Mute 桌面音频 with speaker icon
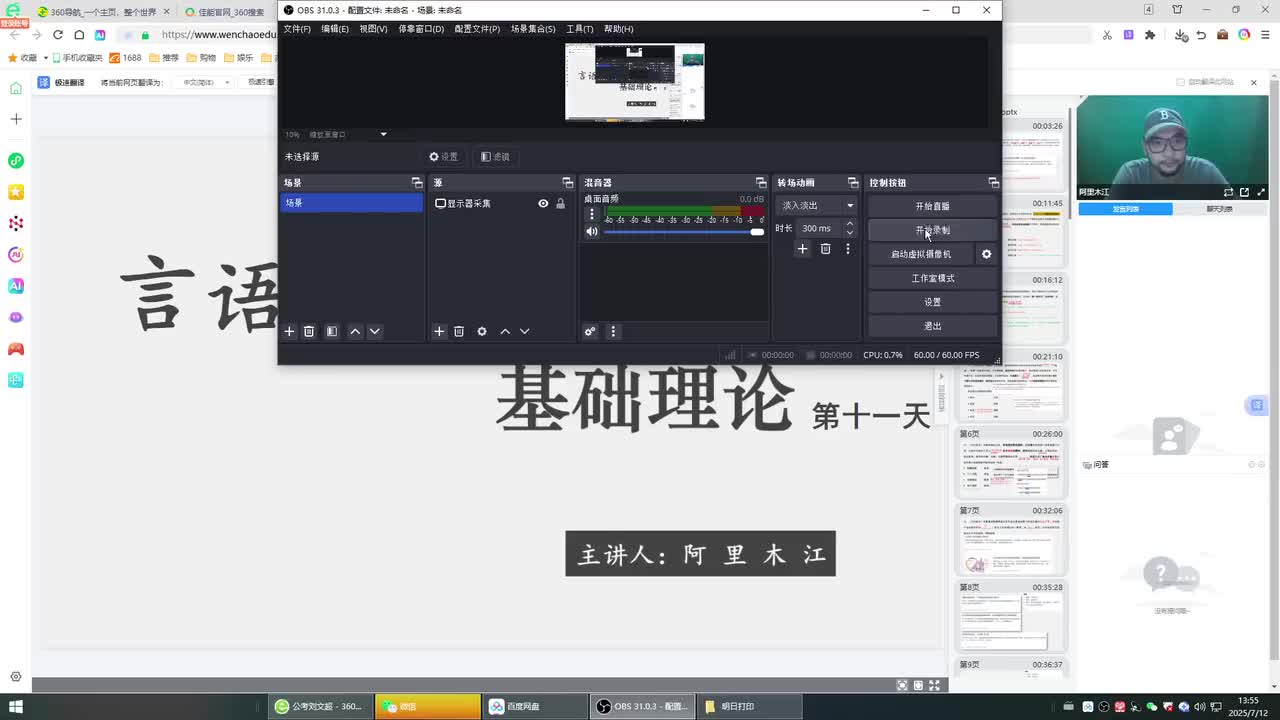The height and width of the screenshot is (720, 1280). (x=592, y=232)
